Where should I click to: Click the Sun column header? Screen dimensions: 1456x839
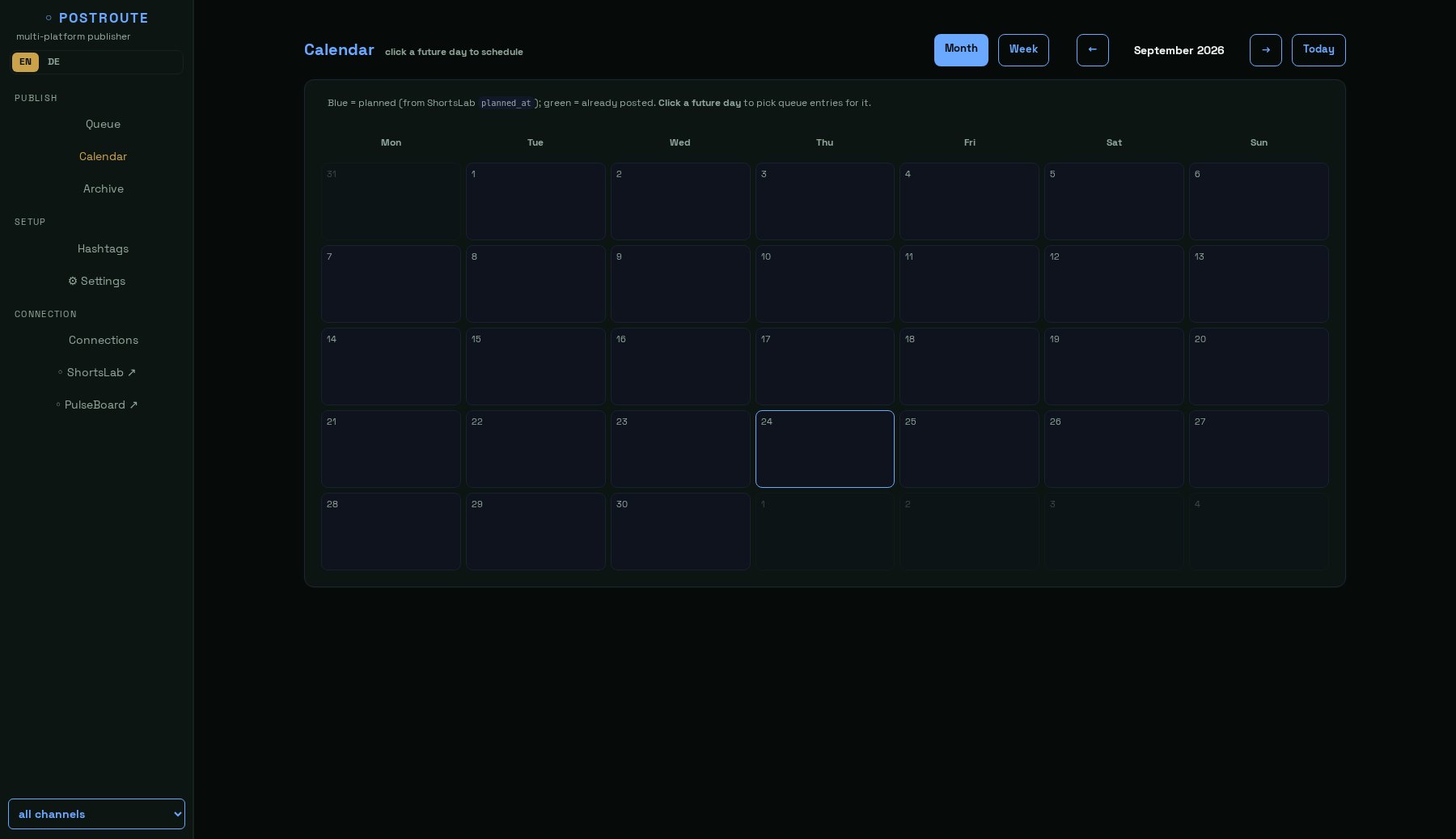(1259, 142)
